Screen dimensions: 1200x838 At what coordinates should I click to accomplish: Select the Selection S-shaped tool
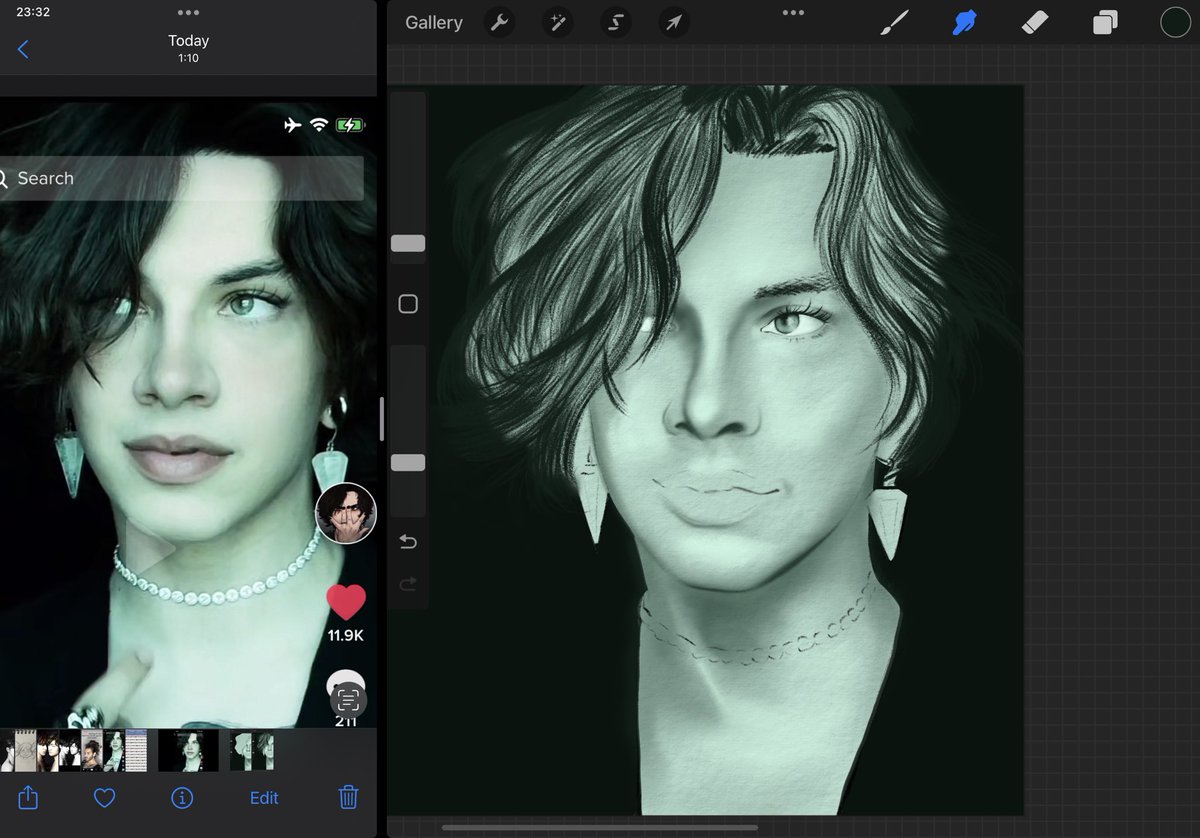[x=615, y=22]
